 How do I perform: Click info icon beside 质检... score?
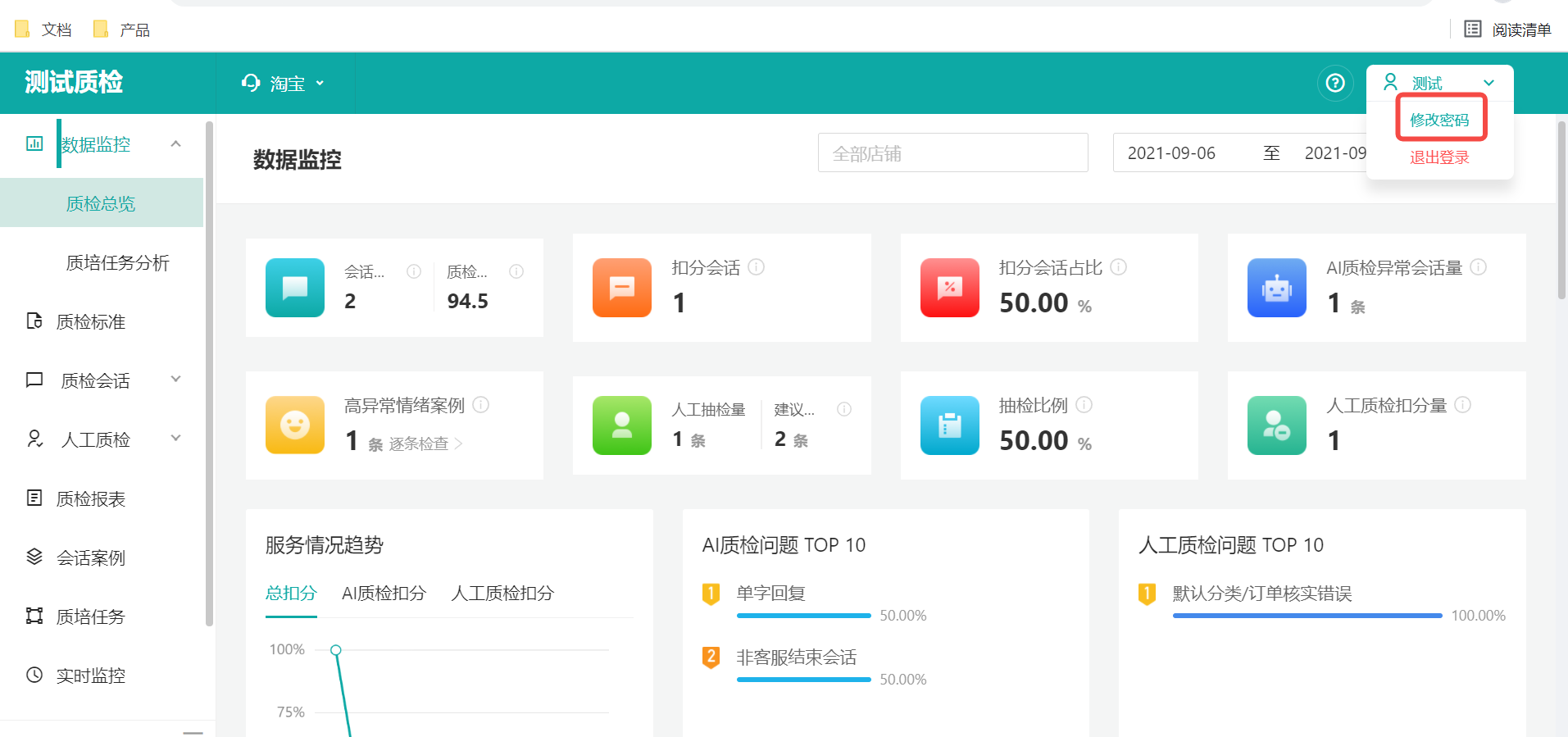pyautogui.click(x=516, y=271)
